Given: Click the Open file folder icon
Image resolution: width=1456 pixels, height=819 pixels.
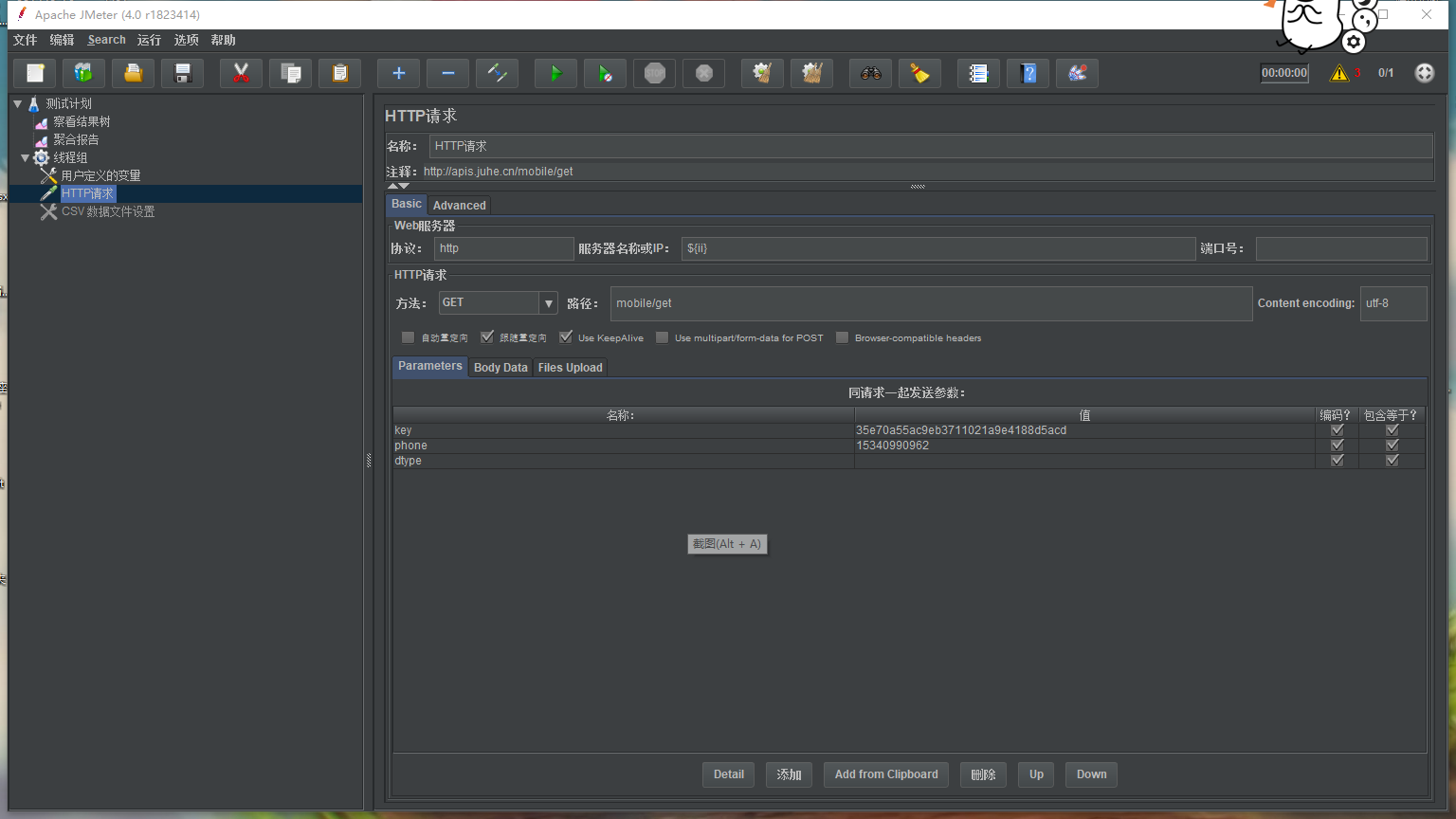Looking at the screenshot, I should [x=133, y=73].
